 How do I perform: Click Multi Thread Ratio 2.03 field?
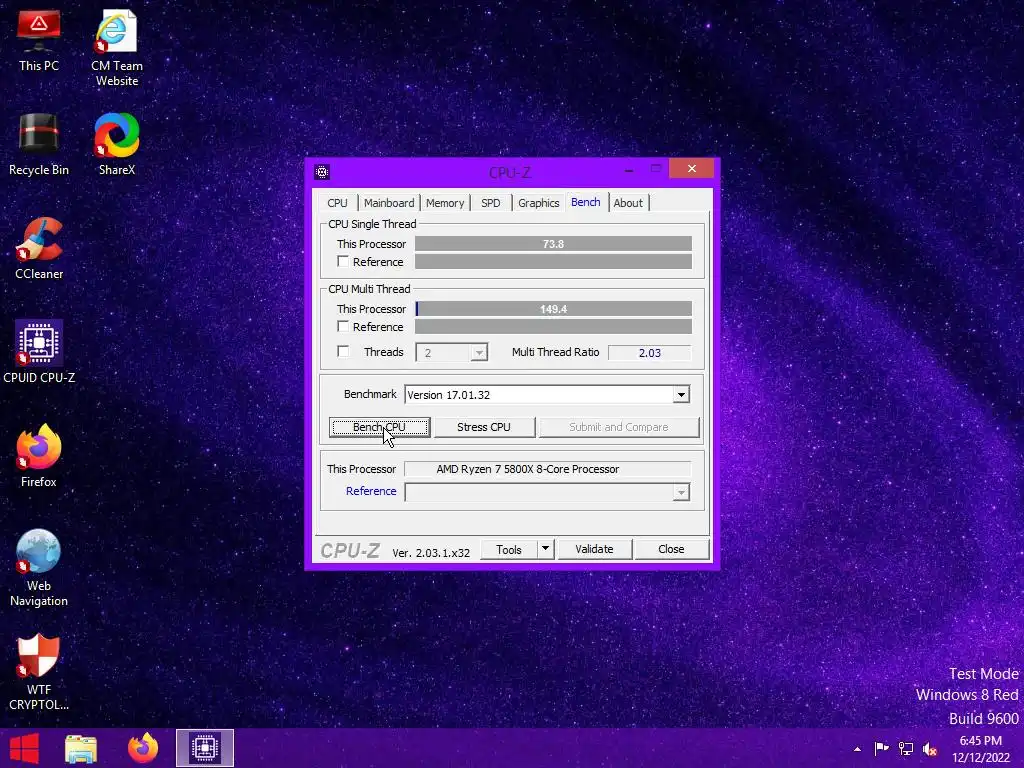(x=649, y=353)
